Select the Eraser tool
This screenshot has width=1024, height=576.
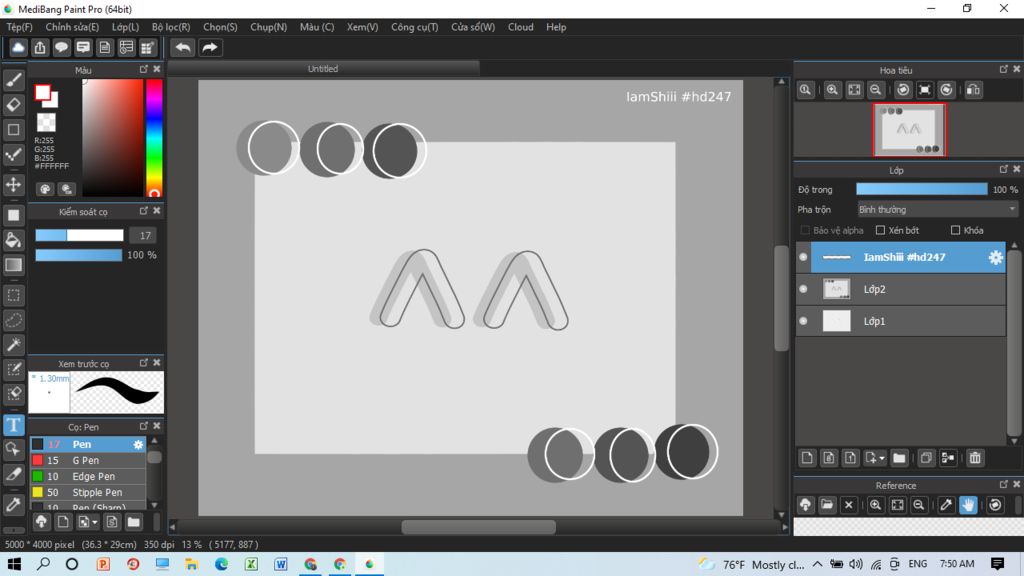pyautogui.click(x=14, y=104)
